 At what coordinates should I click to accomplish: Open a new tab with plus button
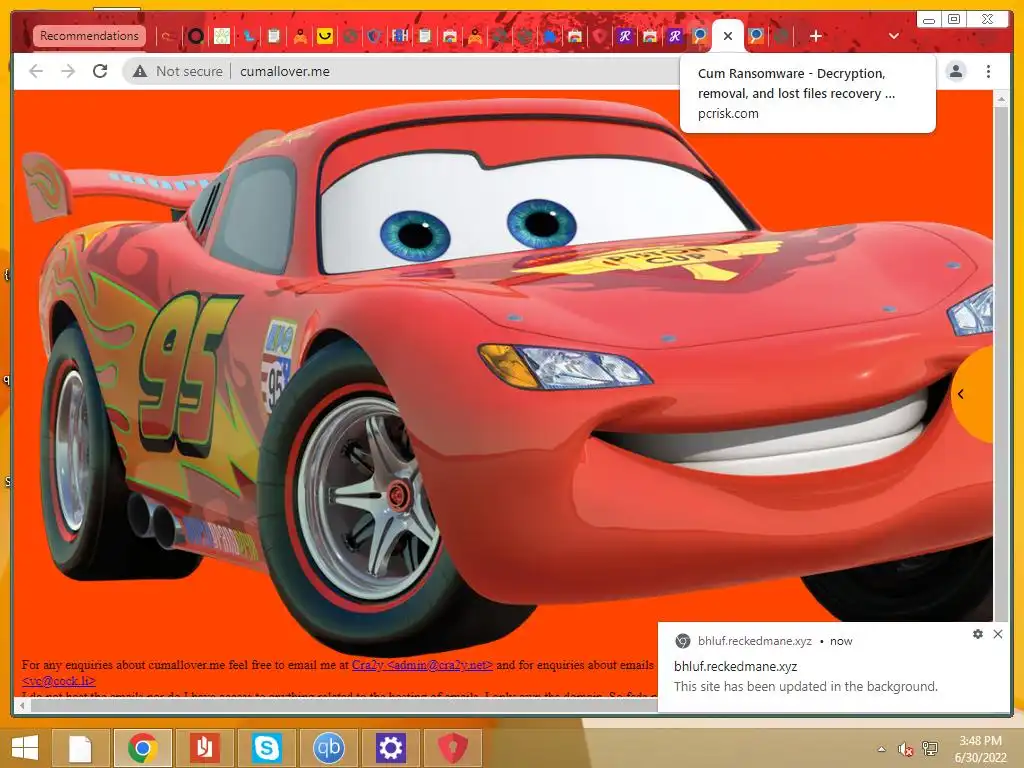pyautogui.click(x=816, y=36)
